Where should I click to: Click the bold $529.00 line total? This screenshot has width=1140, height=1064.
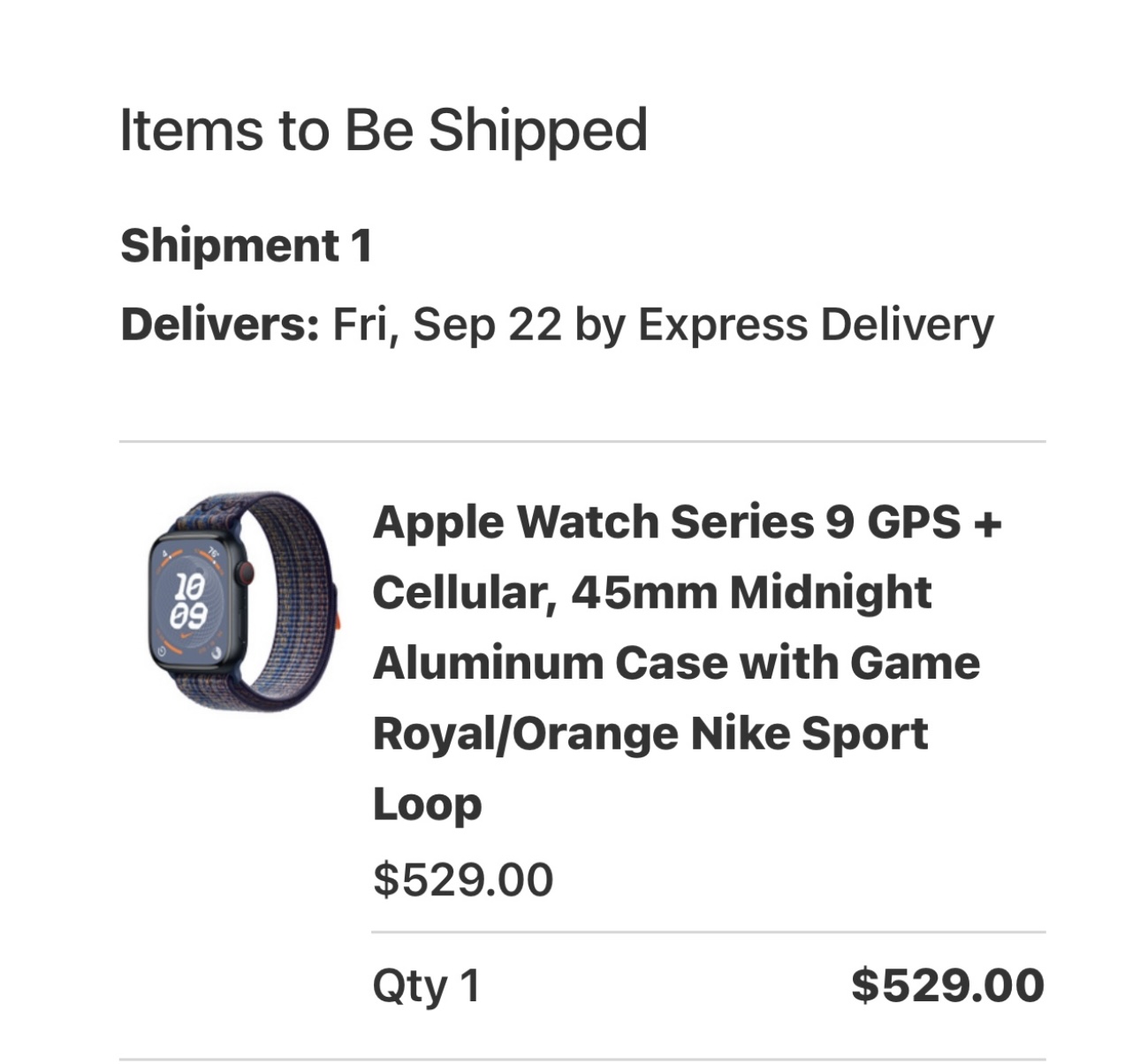[947, 985]
